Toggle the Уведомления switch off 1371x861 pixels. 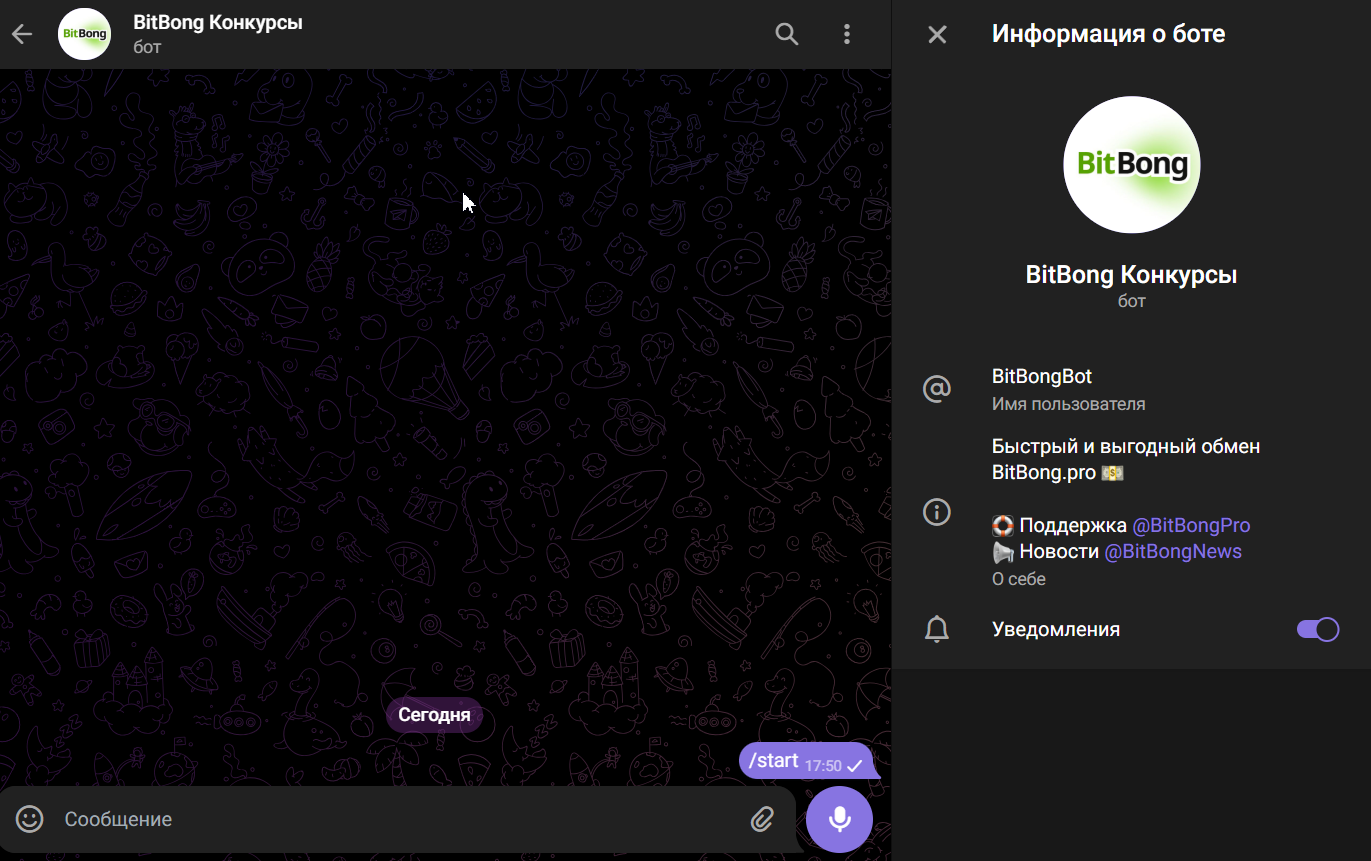pyautogui.click(x=1318, y=629)
